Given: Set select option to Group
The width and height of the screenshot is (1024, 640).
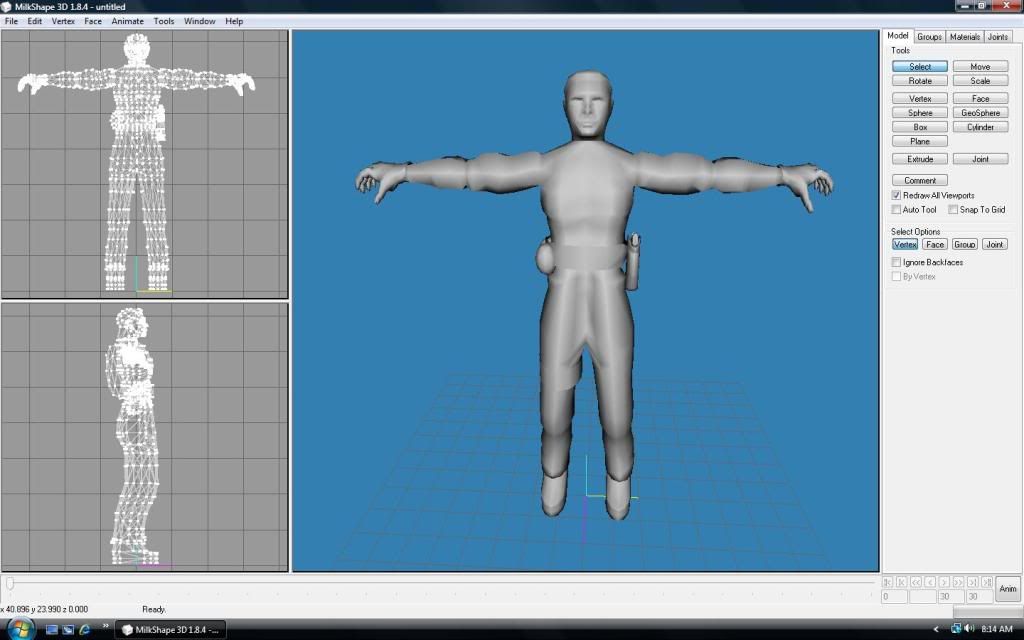Looking at the screenshot, I should tap(965, 244).
